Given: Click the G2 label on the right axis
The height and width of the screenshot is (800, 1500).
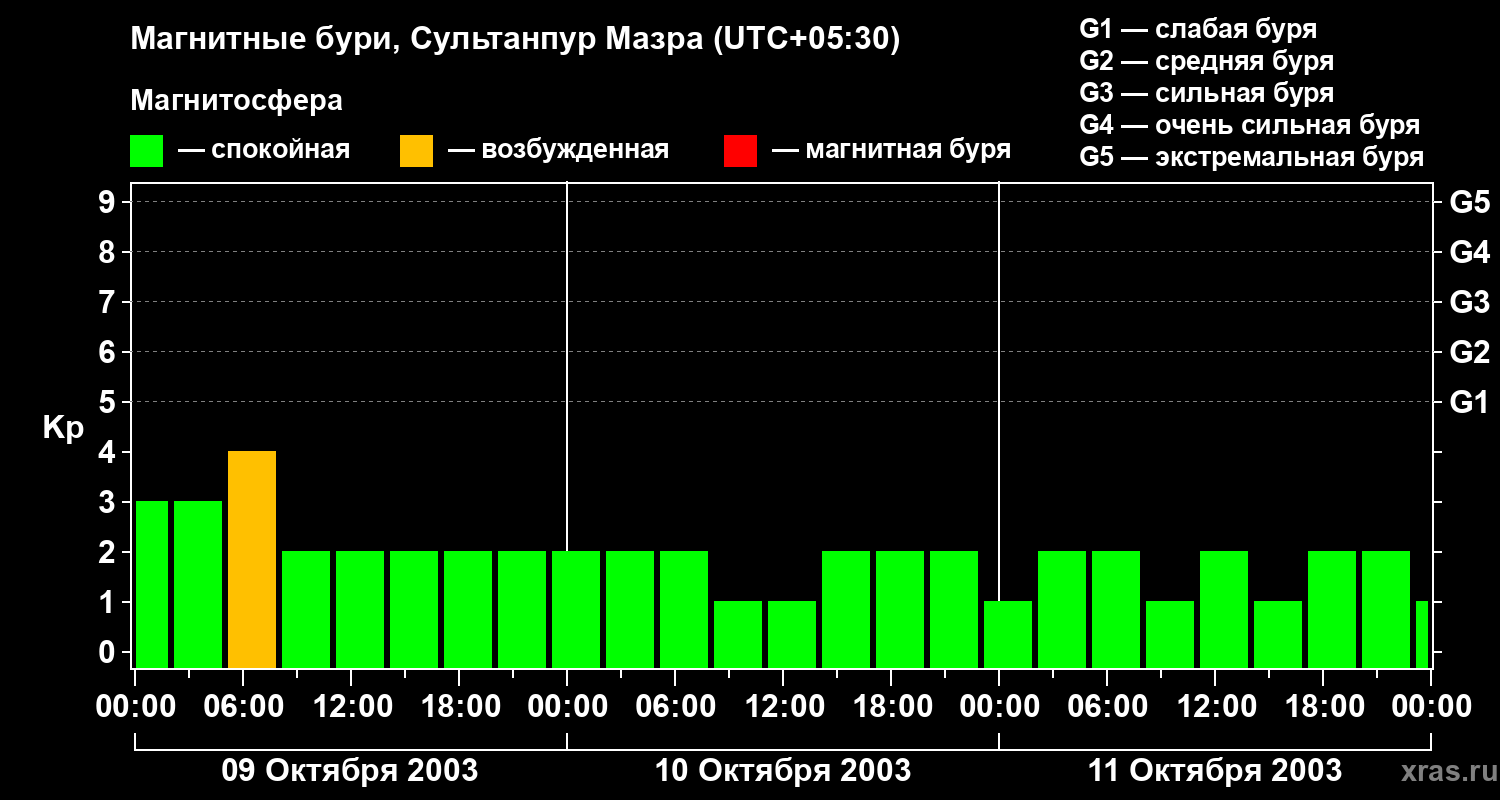Looking at the screenshot, I should tap(1469, 352).
